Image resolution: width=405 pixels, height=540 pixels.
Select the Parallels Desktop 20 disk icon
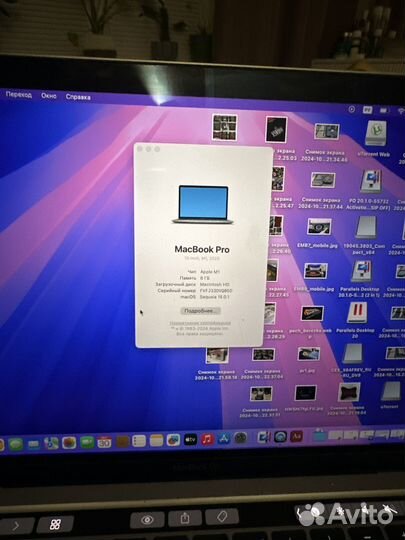[x=357, y=313]
